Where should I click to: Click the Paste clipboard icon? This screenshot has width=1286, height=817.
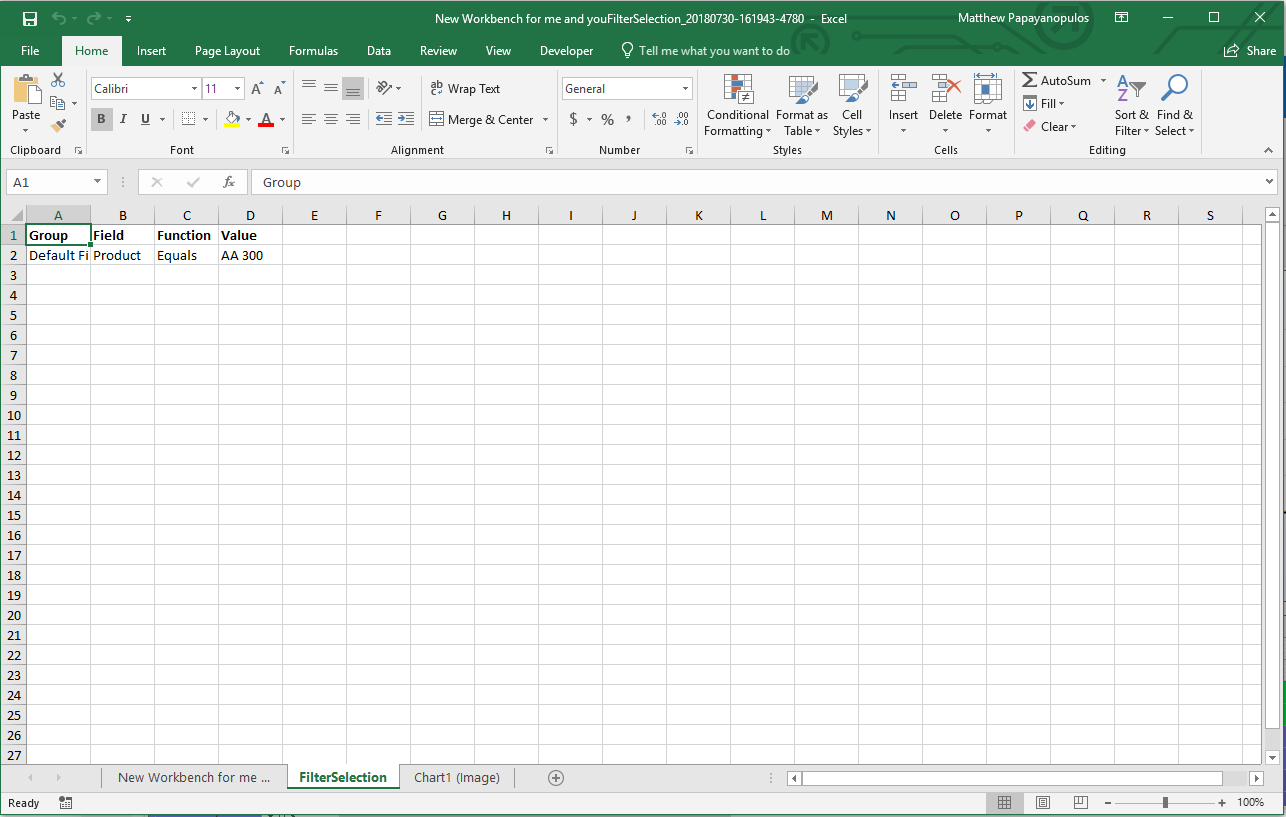[26, 91]
